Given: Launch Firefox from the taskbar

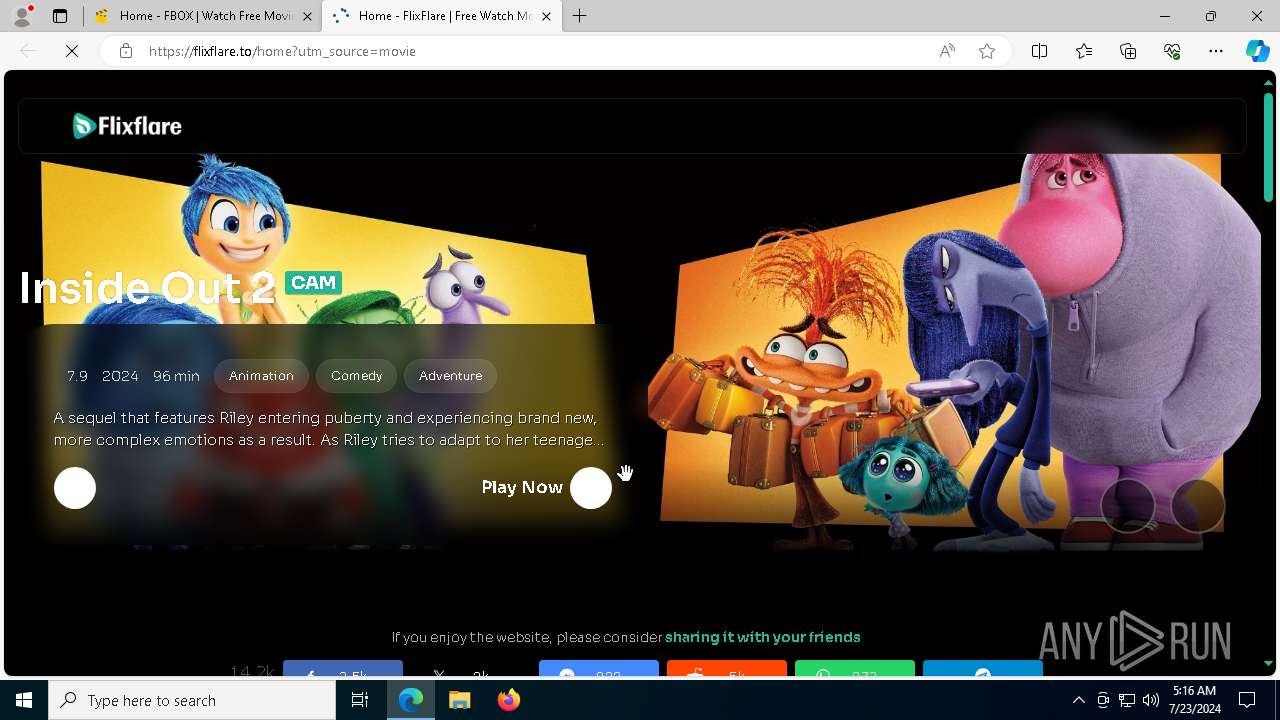Looking at the screenshot, I should [x=508, y=700].
